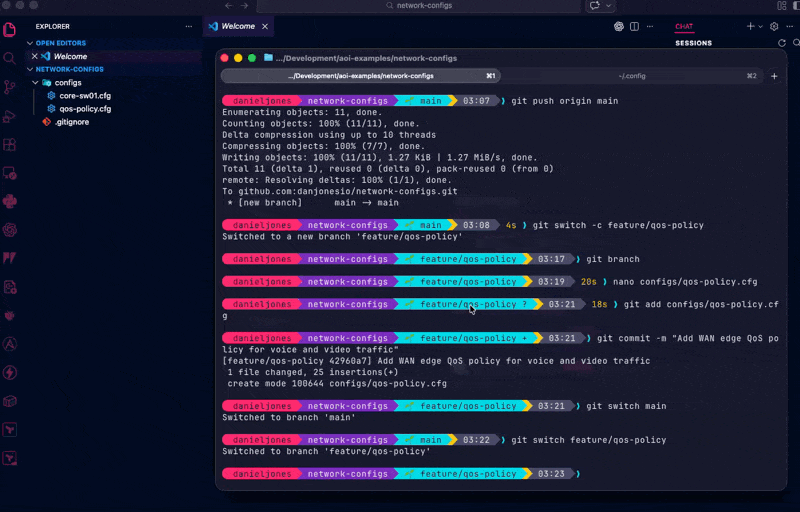Switch to the ~/.config terminal tab

point(631,76)
